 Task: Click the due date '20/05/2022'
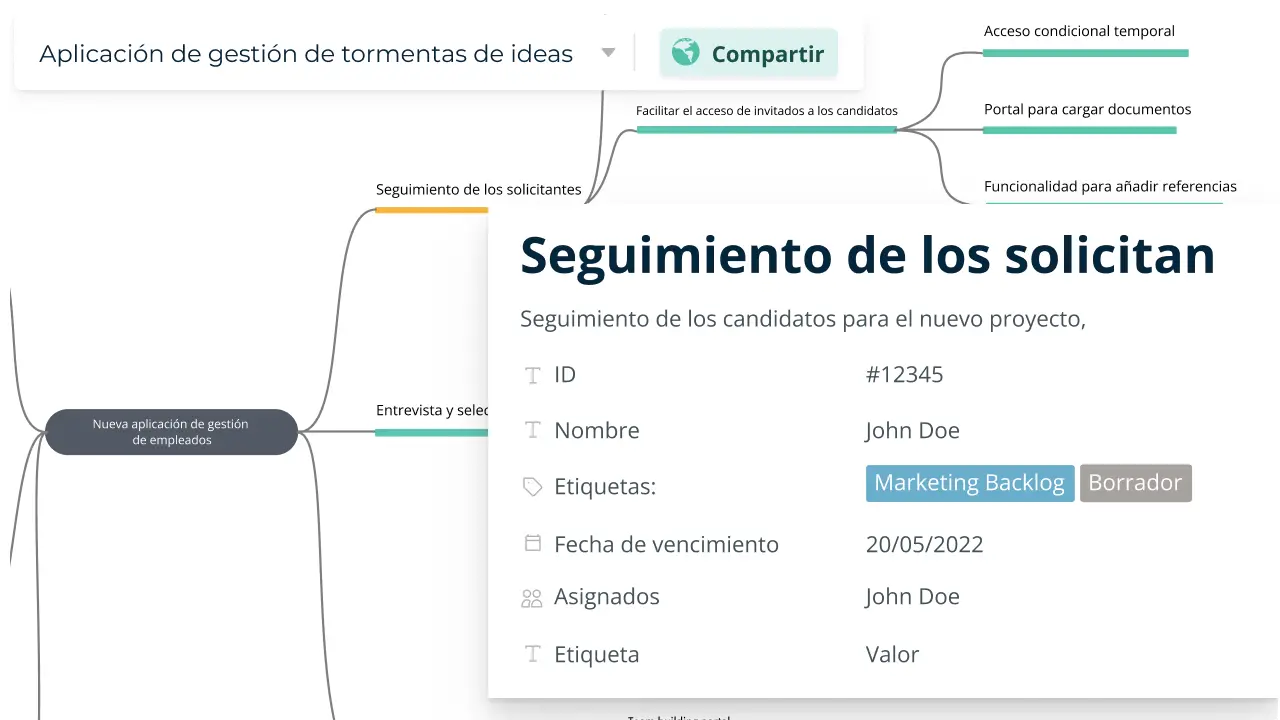(925, 545)
